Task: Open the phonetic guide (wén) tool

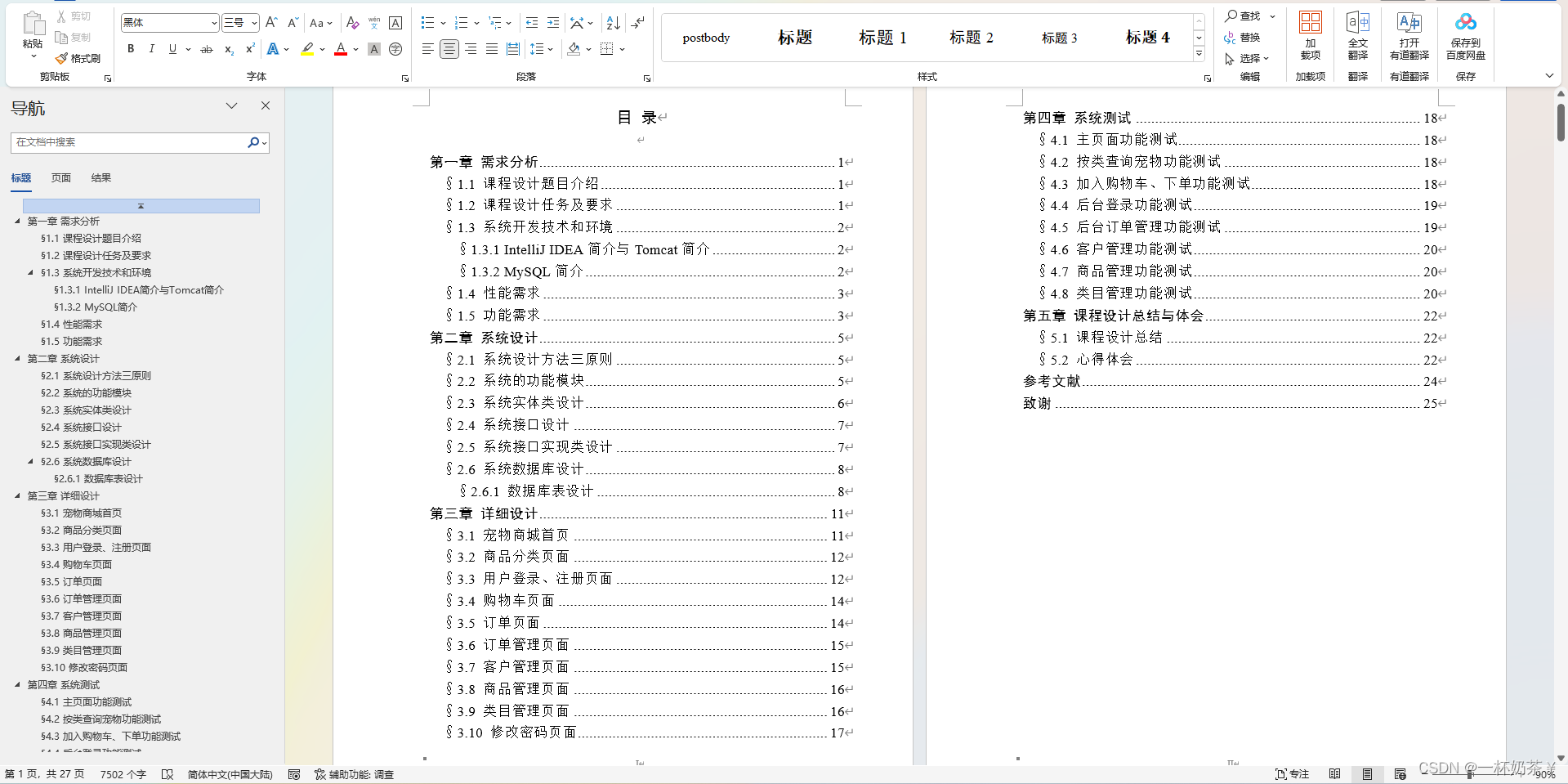Action: [x=374, y=23]
